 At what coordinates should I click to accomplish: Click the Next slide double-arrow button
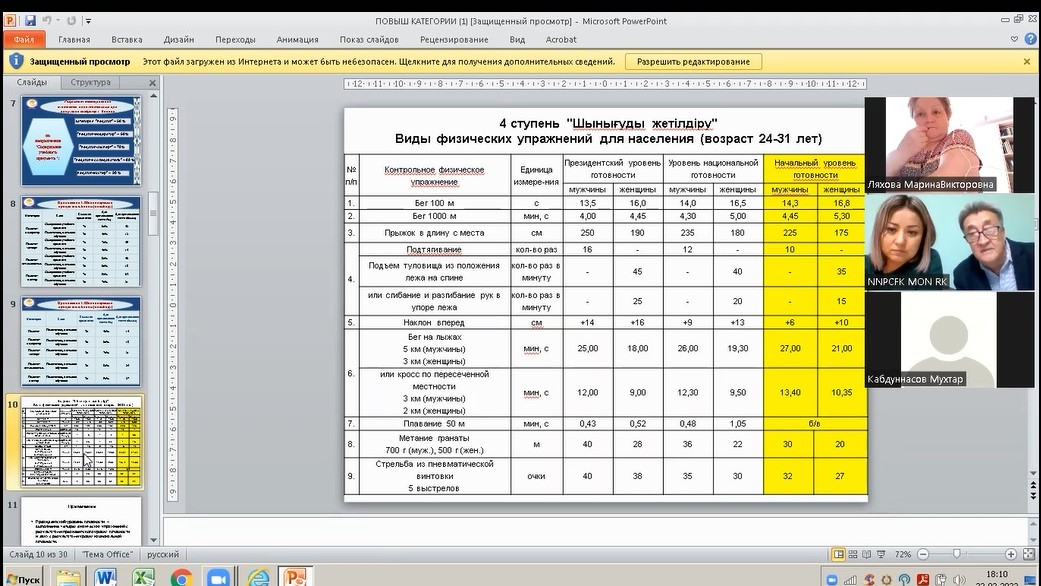click(1033, 495)
